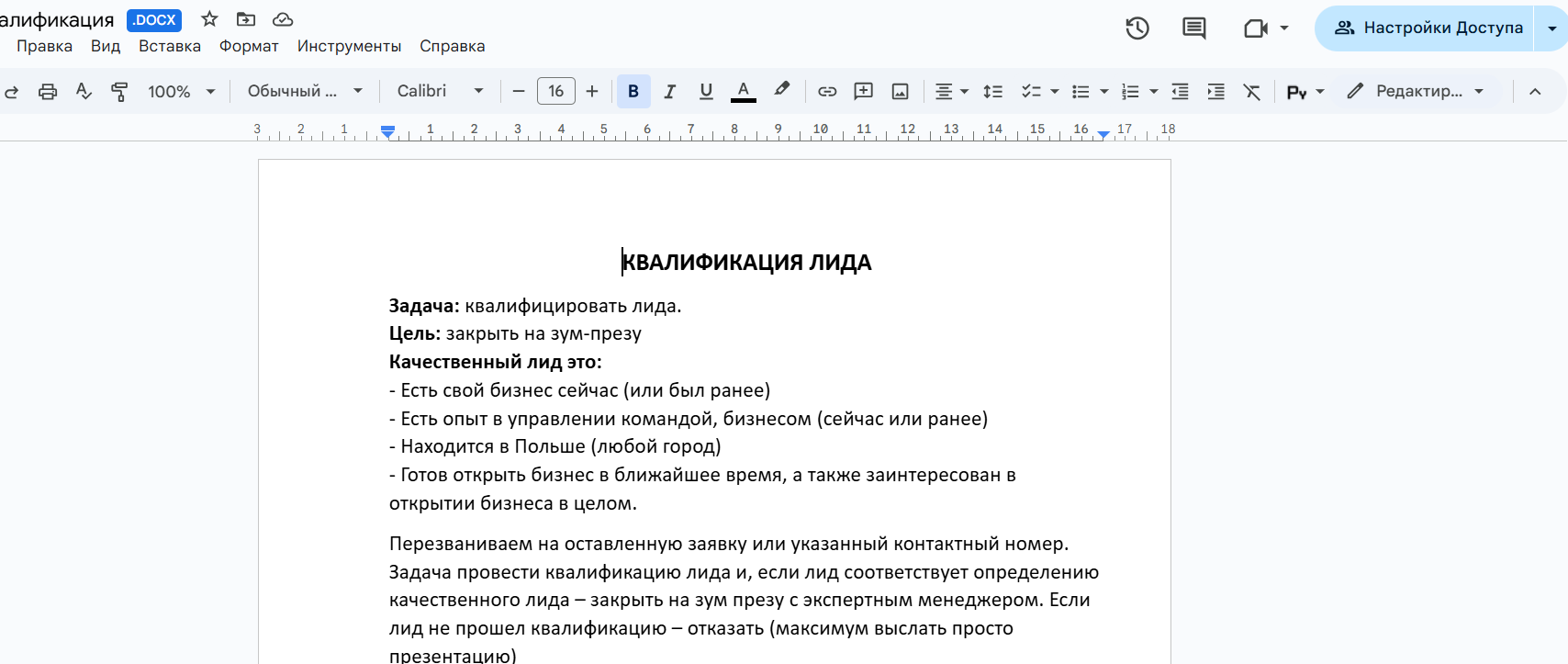Open version history clock icon
Screen dimensions: 1568x664
click(x=1137, y=28)
